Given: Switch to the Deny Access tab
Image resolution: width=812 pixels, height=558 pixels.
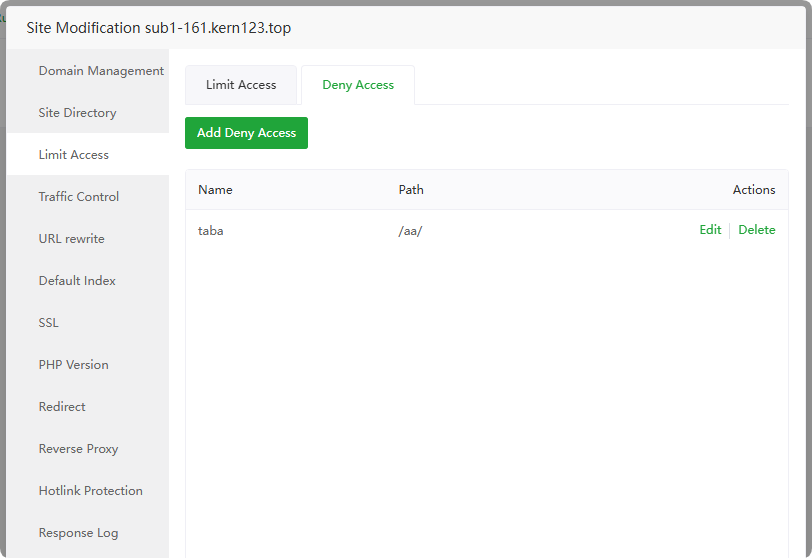Looking at the screenshot, I should tap(358, 85).
